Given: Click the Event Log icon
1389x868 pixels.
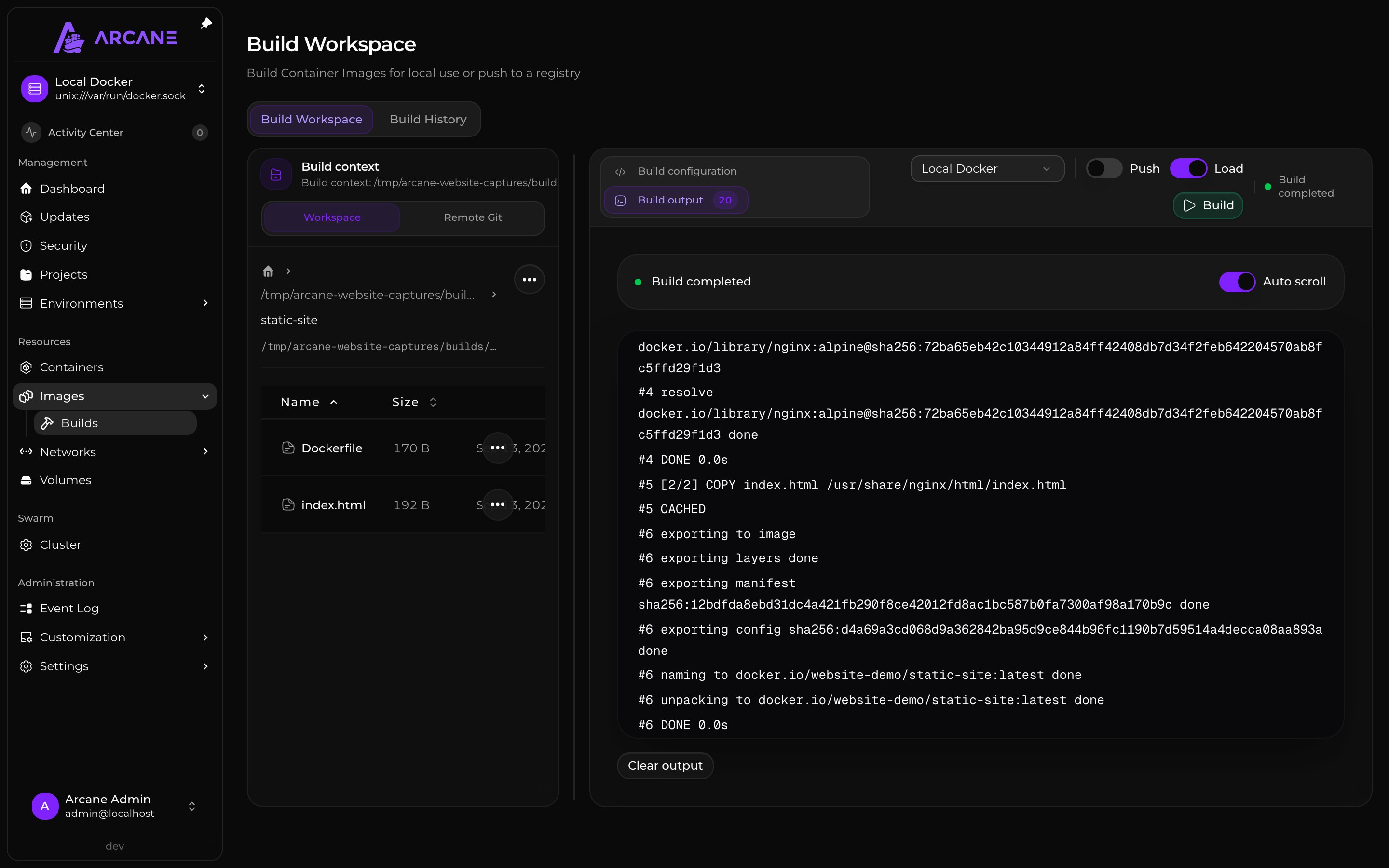Looking at the screenshot, I should coord(26,608).
